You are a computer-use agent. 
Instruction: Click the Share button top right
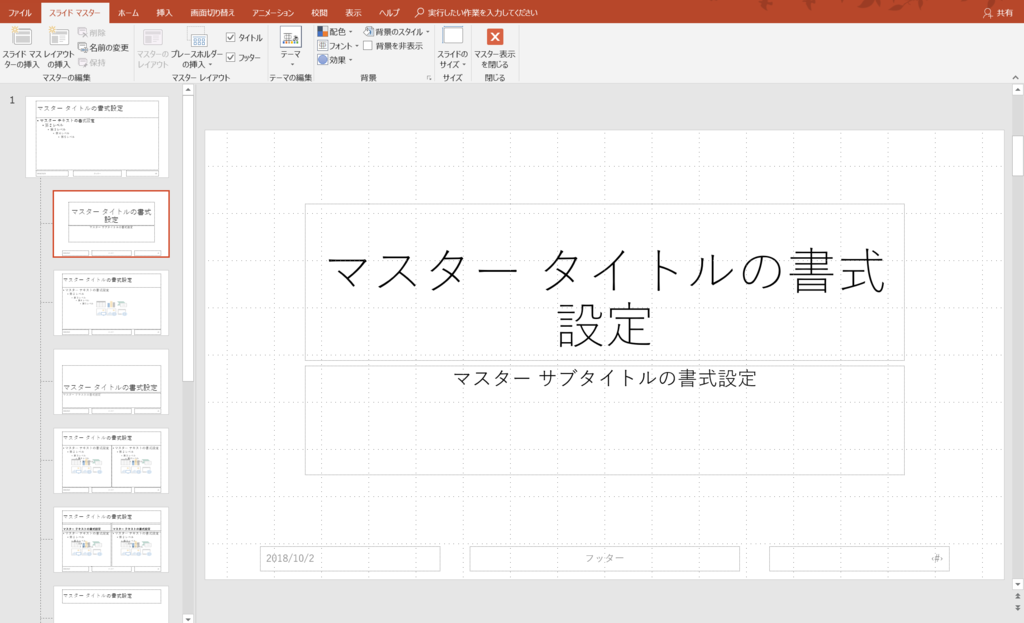(x=1005, y=10)
